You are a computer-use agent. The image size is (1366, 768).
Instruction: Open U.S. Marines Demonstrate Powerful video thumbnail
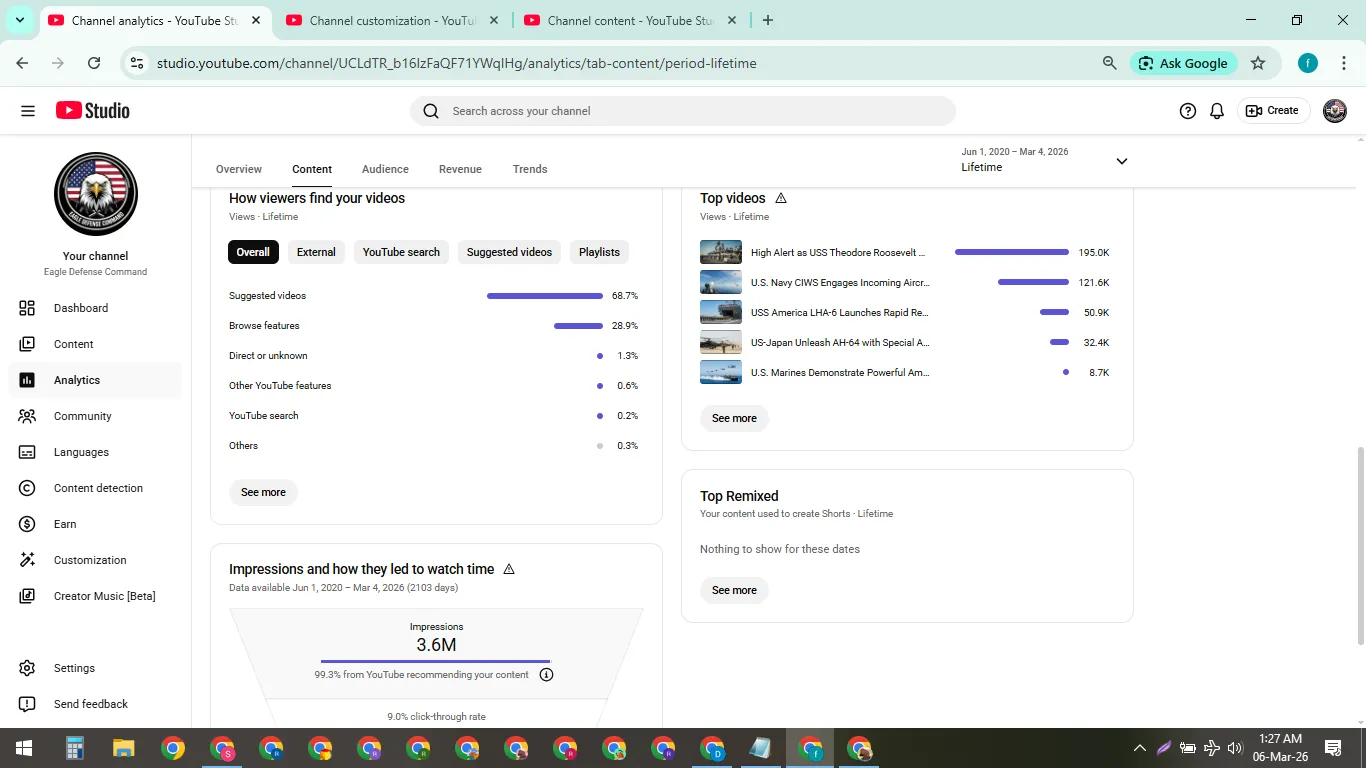coord(721,372)
